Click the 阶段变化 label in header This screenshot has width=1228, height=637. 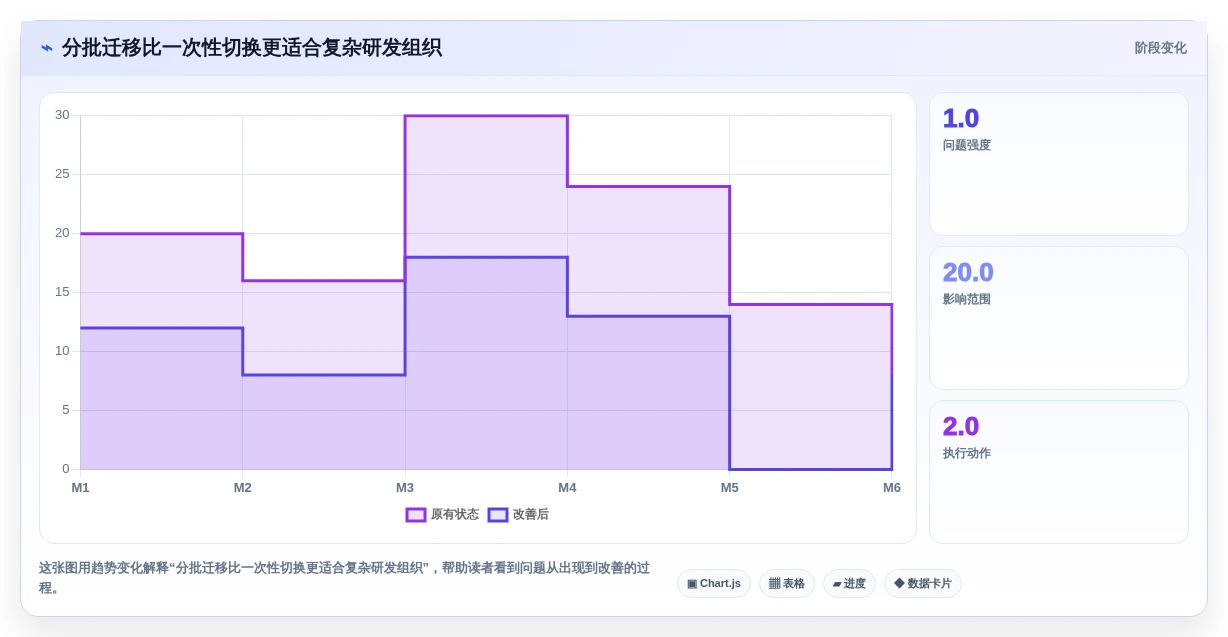click(1160, 48)
